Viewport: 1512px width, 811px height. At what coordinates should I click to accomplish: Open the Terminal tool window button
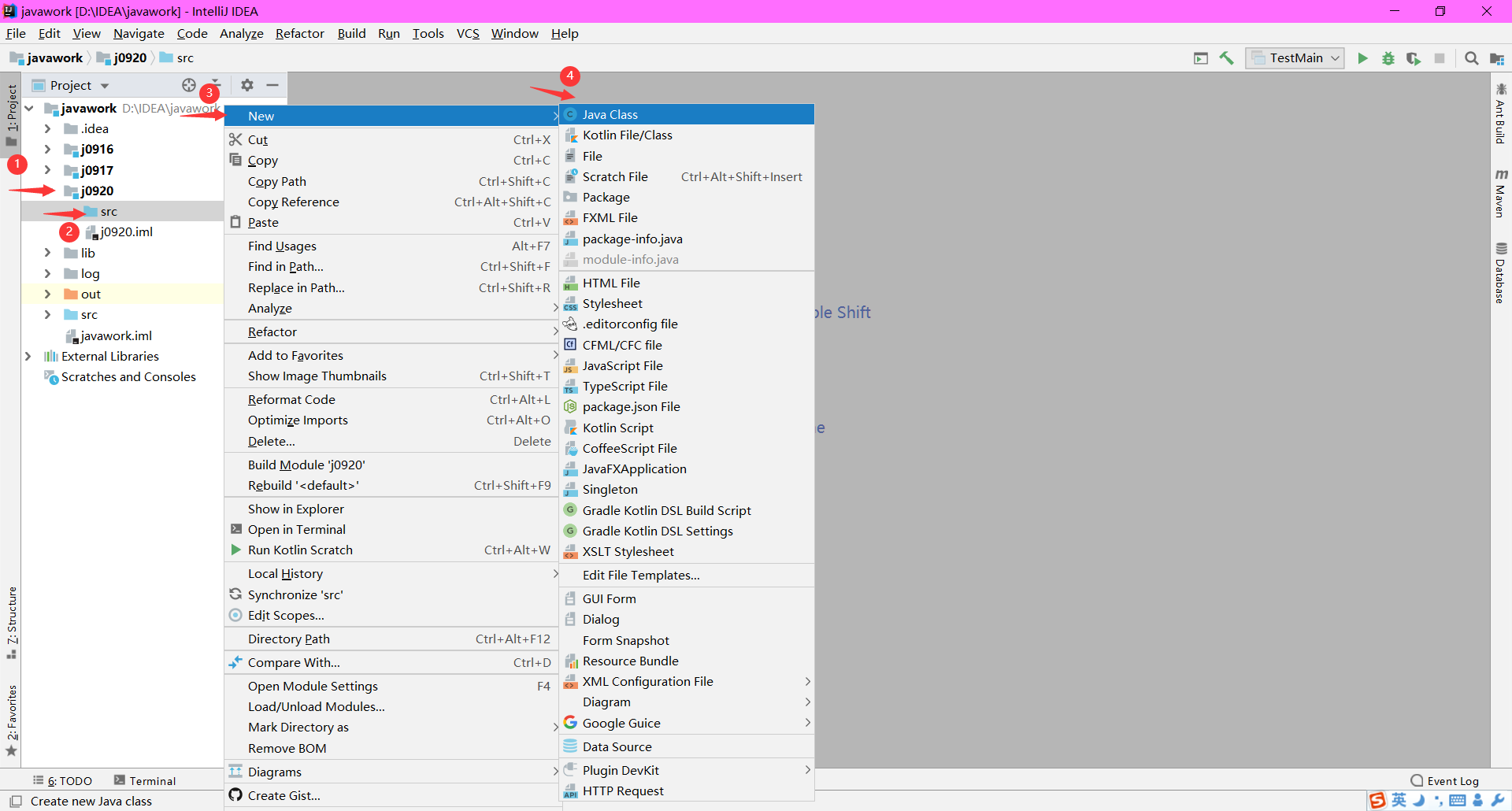(145, 781)
